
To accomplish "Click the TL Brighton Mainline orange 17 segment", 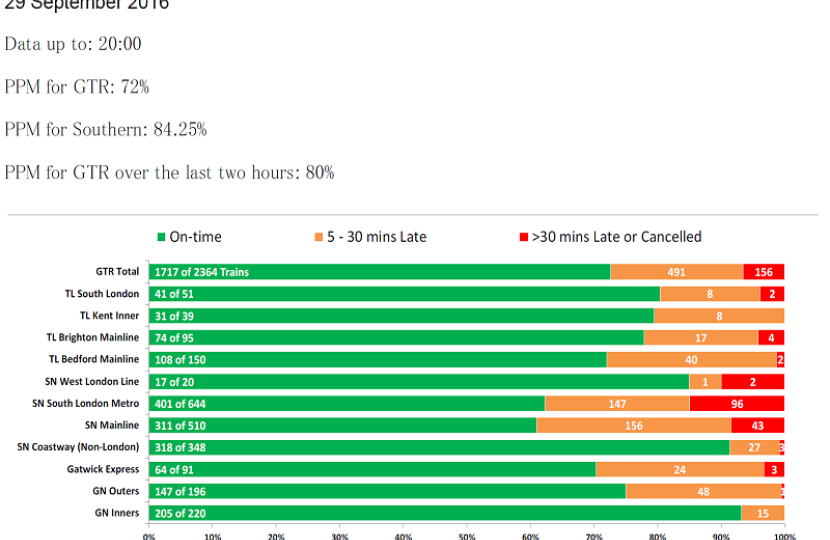I will click(x=701, y=338).
